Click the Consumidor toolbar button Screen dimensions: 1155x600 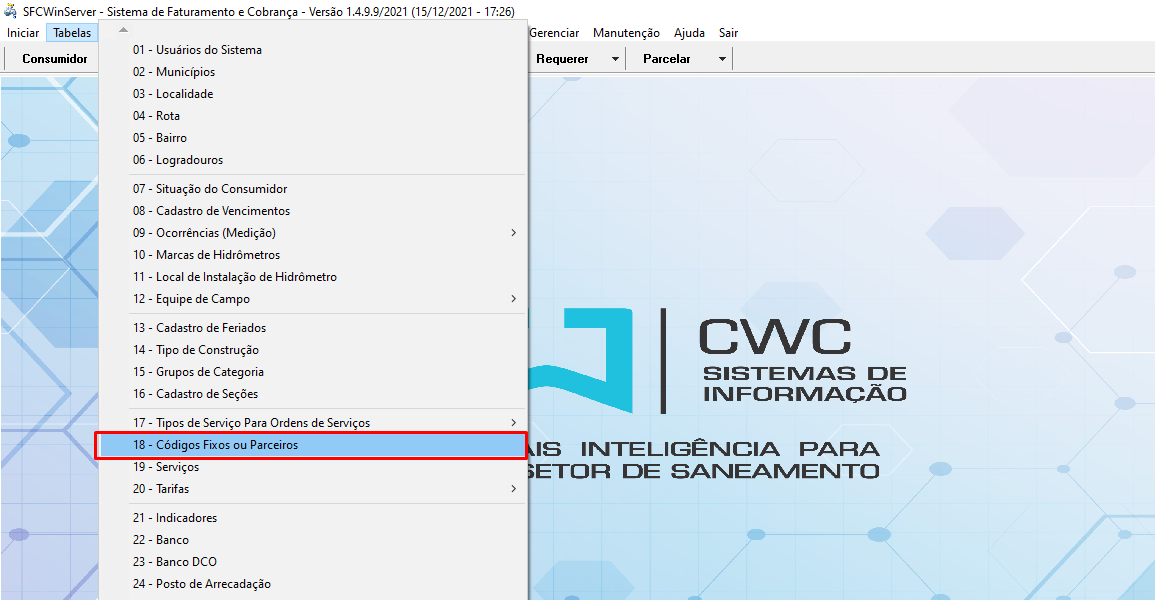coord(55,59)
